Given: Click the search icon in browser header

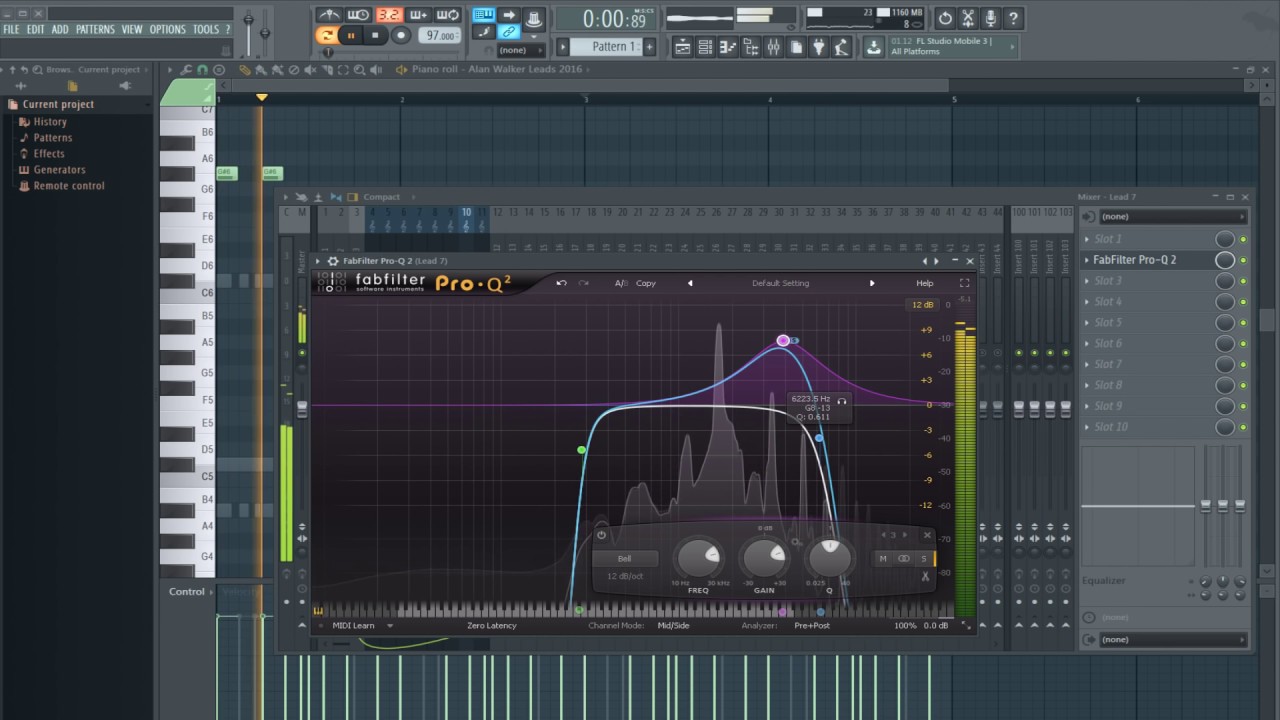Looking at the screenshot, I should (x=37, y=70).
